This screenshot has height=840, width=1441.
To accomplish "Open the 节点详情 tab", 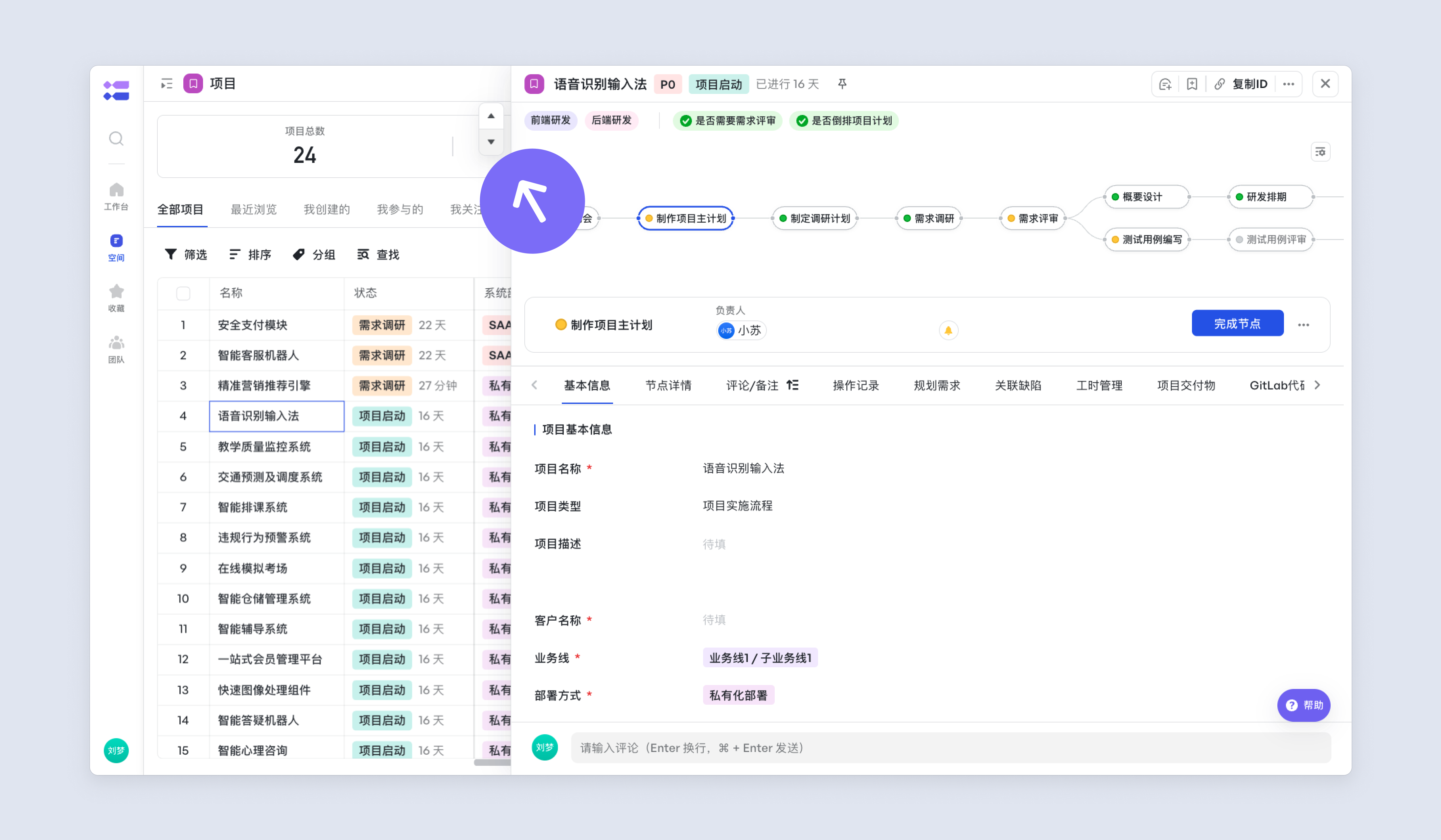I will [669, 385].
